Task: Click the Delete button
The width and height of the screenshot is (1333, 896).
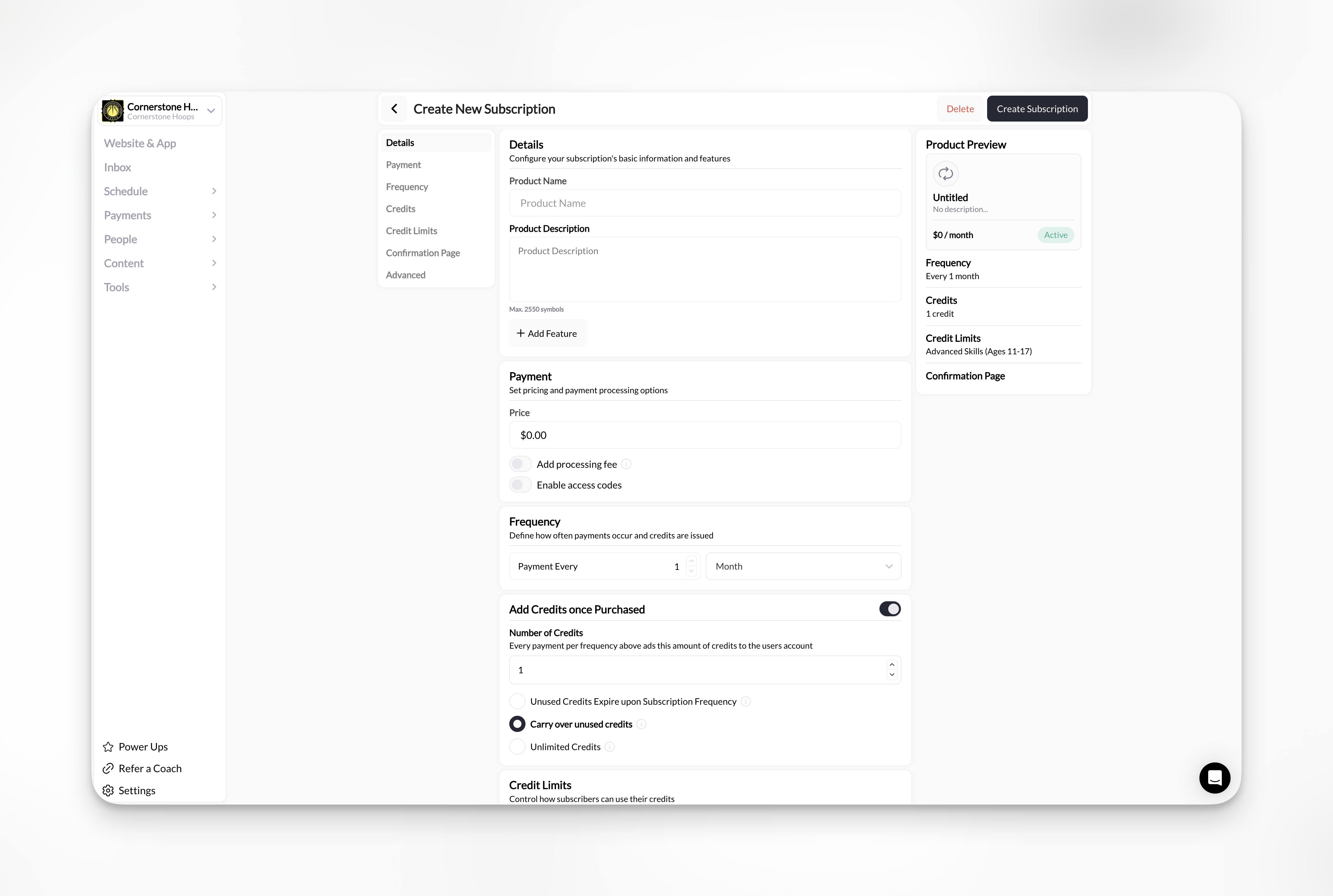Action: 959,109
